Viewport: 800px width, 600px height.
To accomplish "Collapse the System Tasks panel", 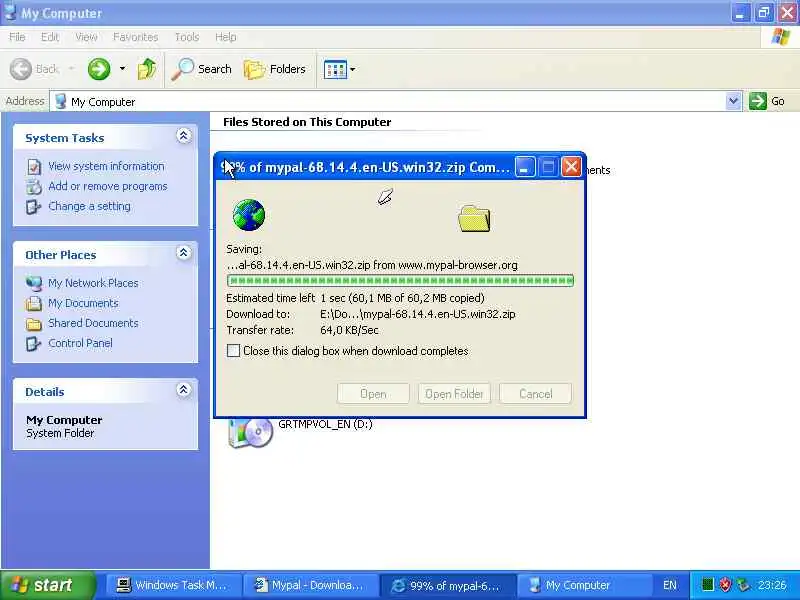I will (184, 136).
